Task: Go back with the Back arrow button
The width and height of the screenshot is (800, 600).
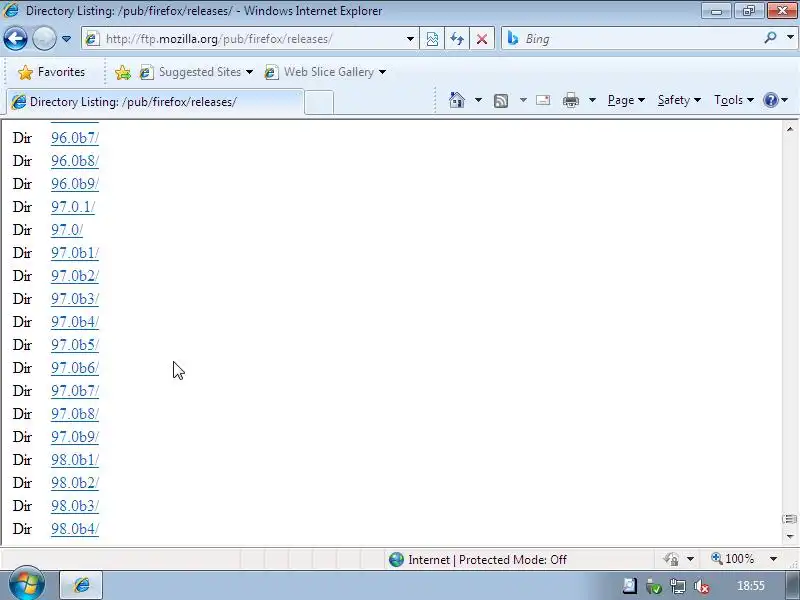Action: pyautogui.click(x=15, y=39)
